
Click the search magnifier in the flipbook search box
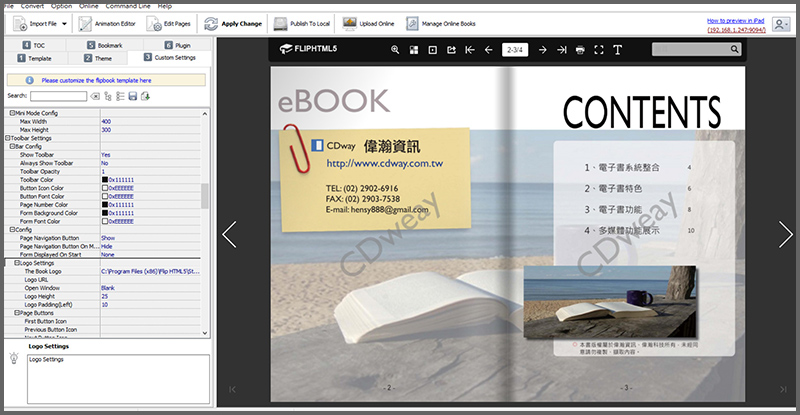[x=734, y=49]
